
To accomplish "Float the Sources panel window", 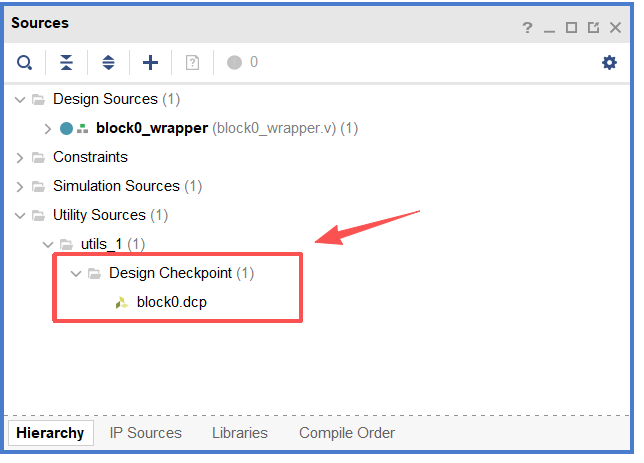I will pos(593,28).
